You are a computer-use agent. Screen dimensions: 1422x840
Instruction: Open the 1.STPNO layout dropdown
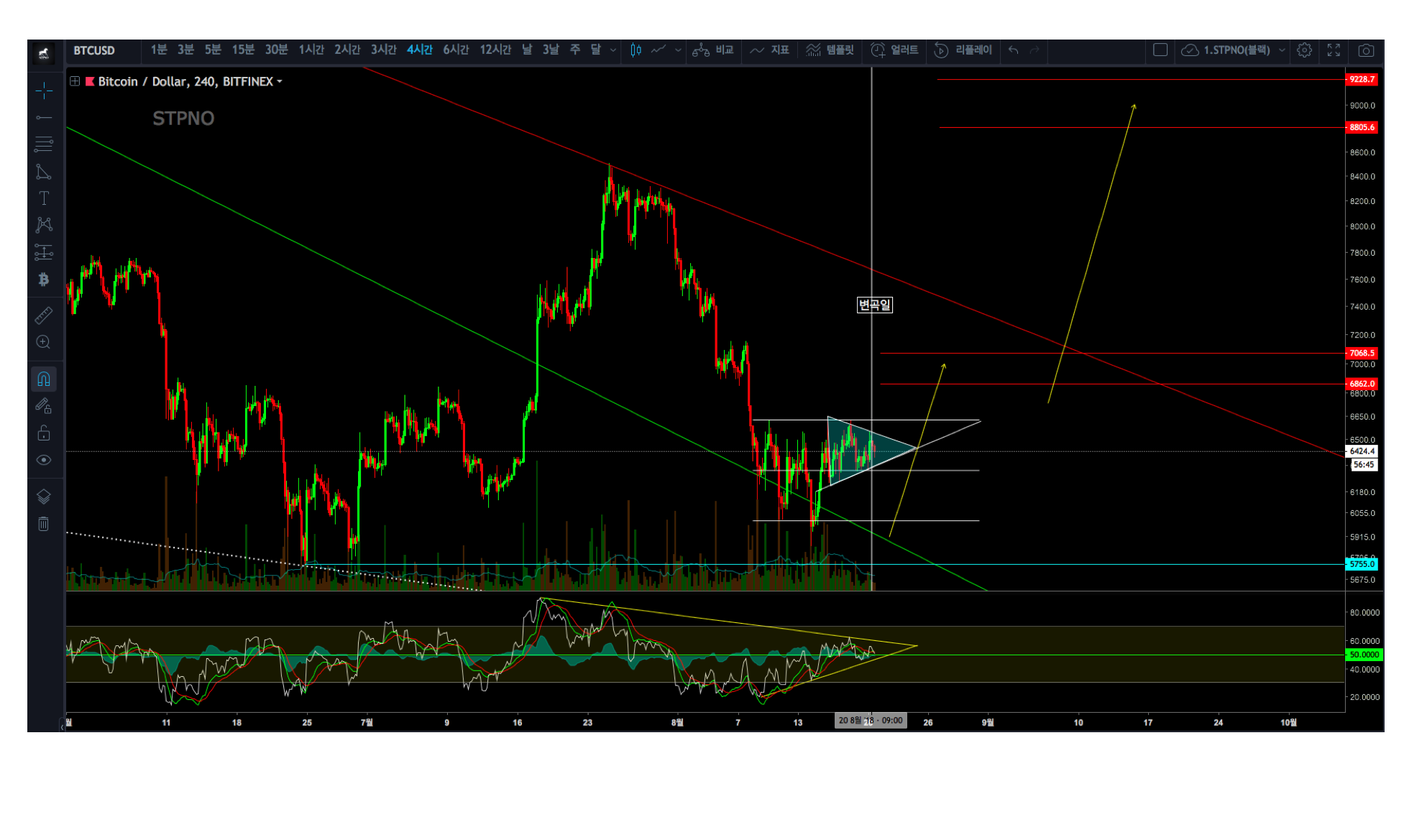[x=1281, y=50]
